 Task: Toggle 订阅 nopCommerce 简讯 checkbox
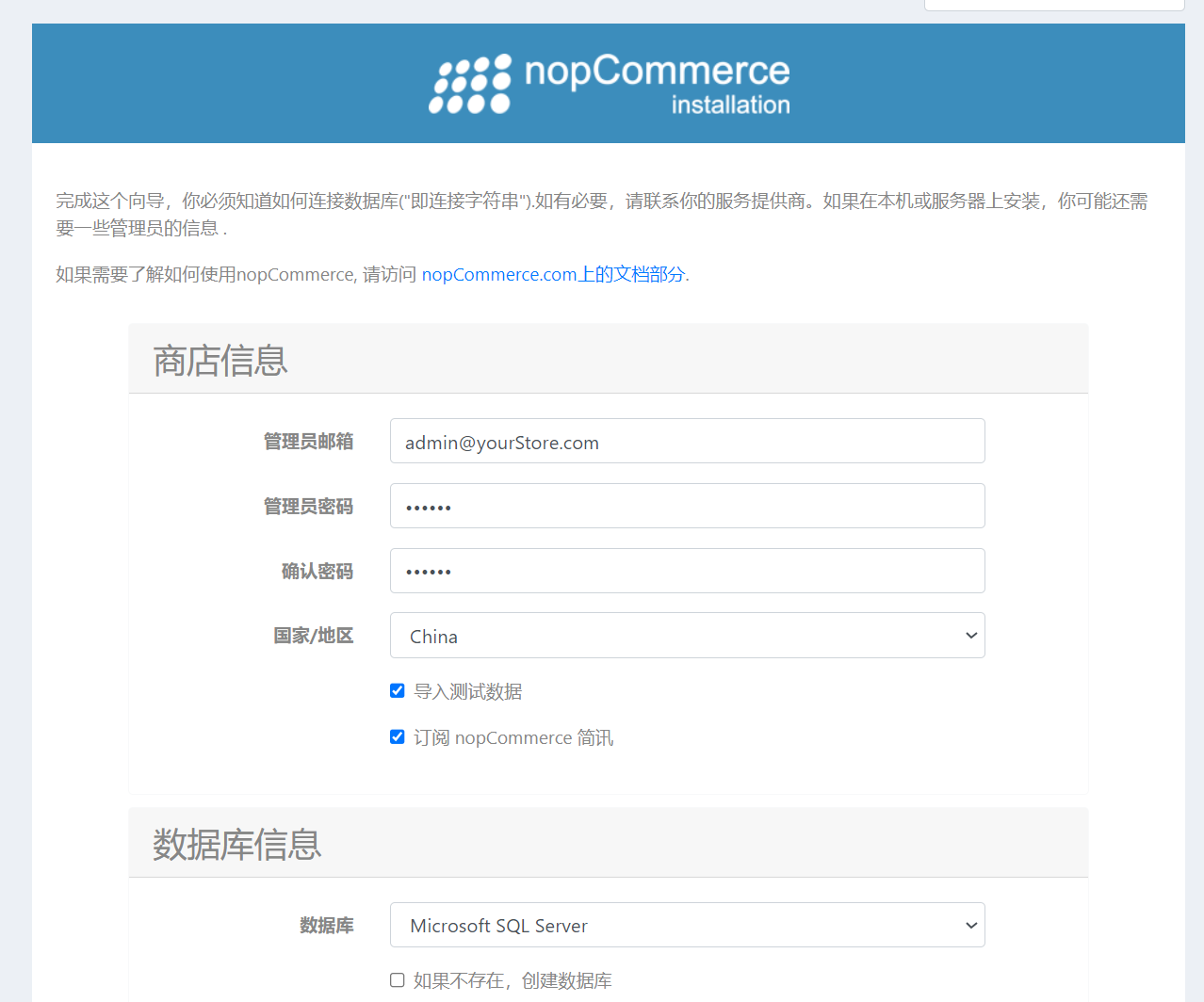pos(398,737)
